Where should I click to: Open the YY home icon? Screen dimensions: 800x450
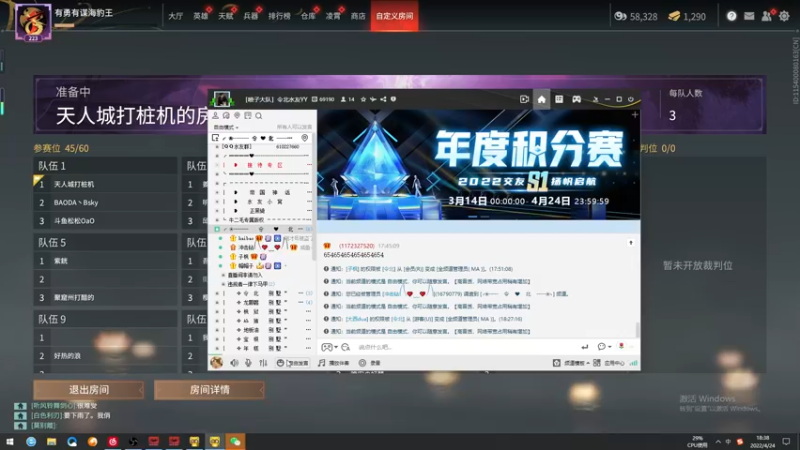coord(541,99)
